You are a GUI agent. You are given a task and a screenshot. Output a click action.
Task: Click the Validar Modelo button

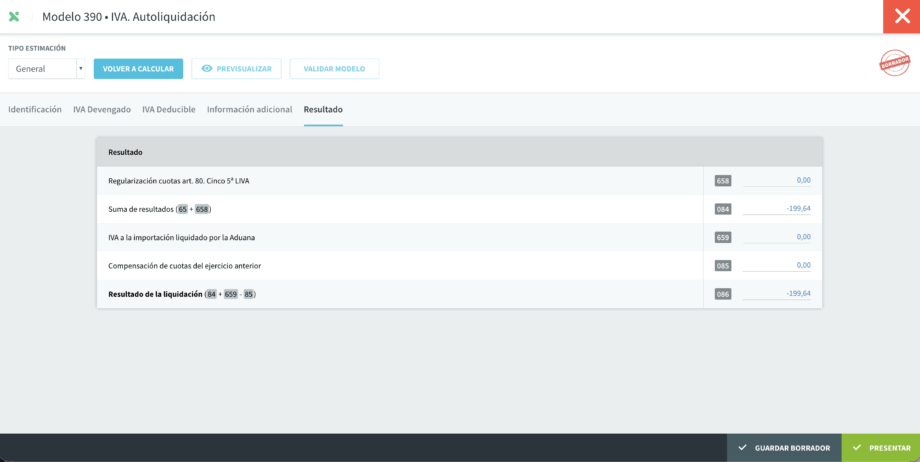(x=334, y=69)
